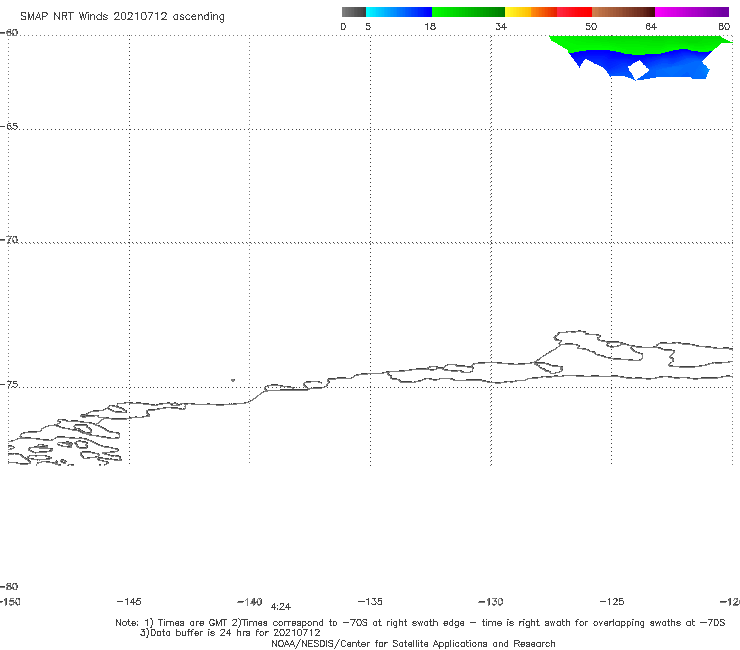This screenshot has height=650, width=740.
Task: Click the latitude label -75
Action: point(9,385)
